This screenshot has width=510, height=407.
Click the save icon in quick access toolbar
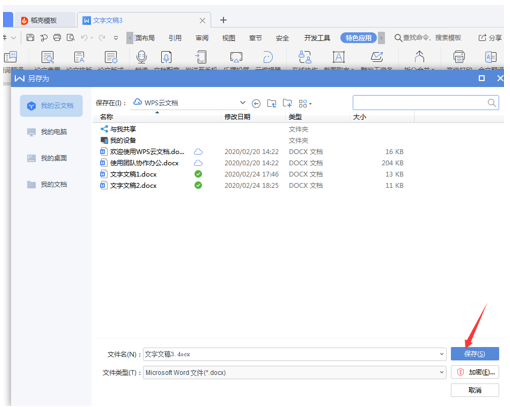pyautogui.click(x=30, y=38)
